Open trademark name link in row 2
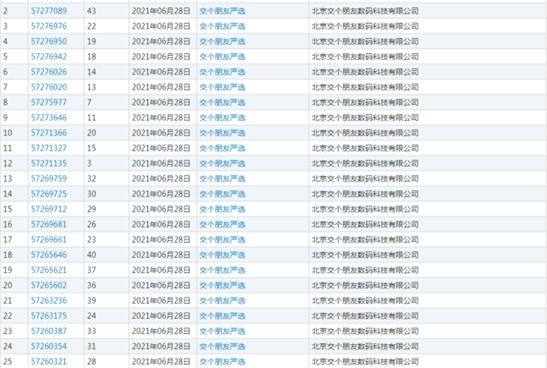Image resolution: width=547 pixels, height=368 pixels. pyautogui.click(x=222, y=11)
